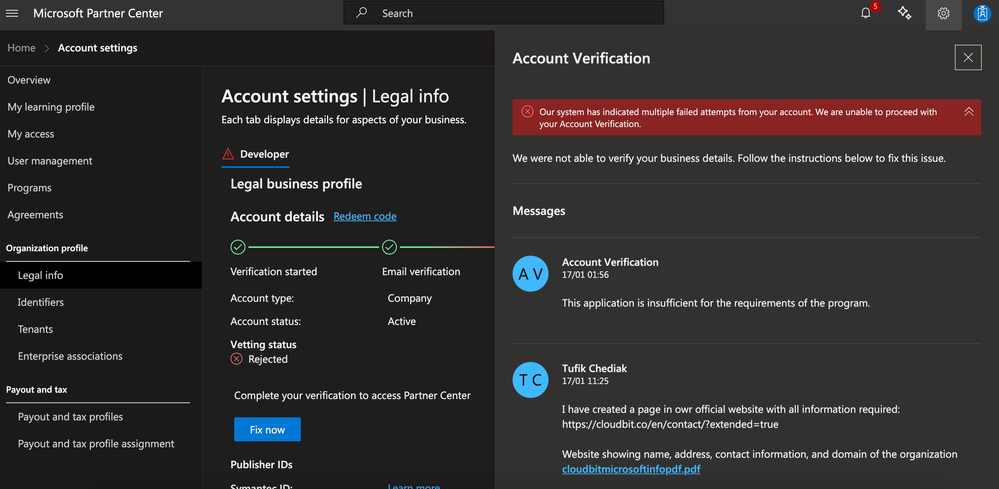Open the settings gear
This screenshot has width=999, height=489.
coord(944,13)
